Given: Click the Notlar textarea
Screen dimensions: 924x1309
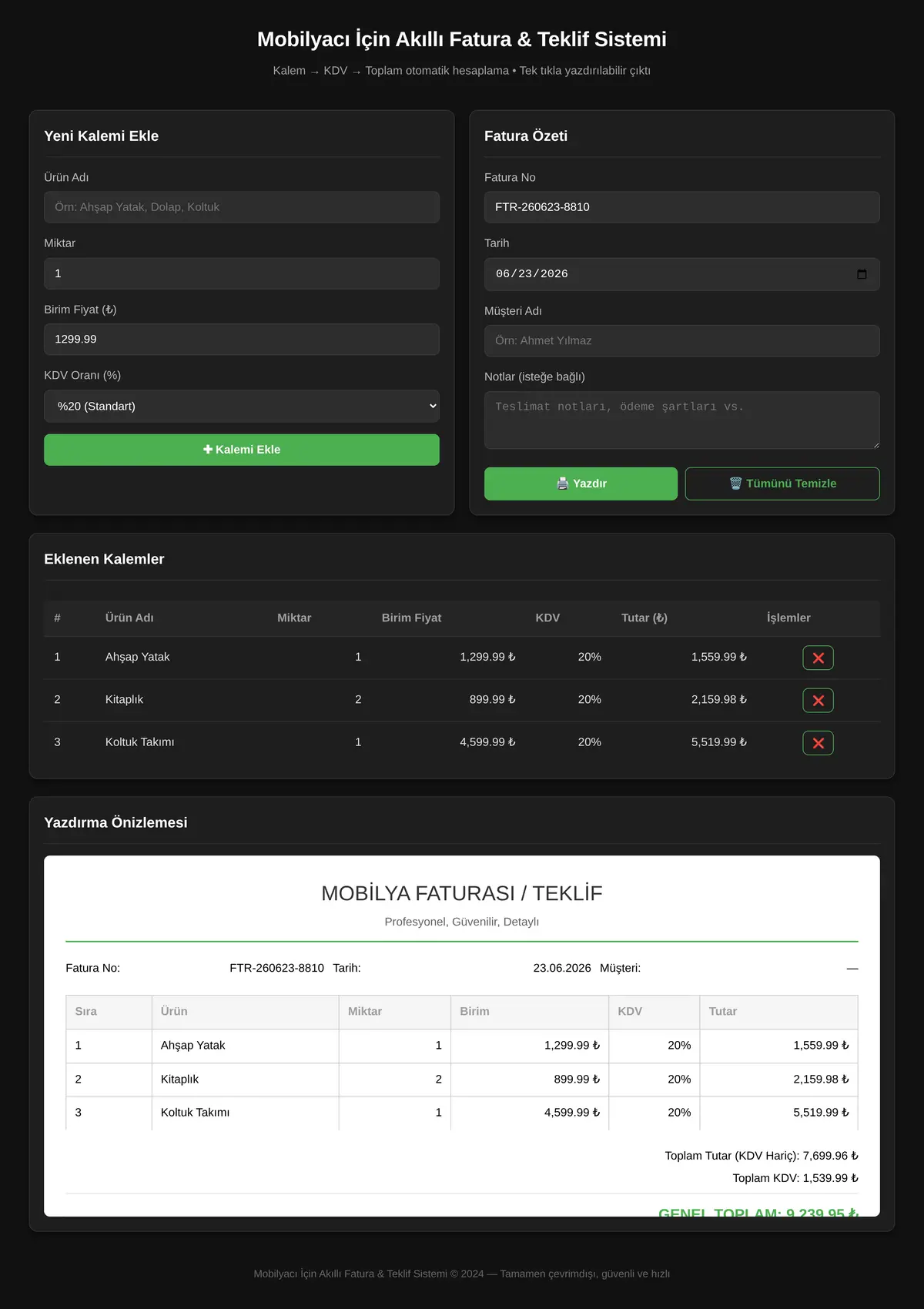Looking at the screenshot, I should pos(682,420).
